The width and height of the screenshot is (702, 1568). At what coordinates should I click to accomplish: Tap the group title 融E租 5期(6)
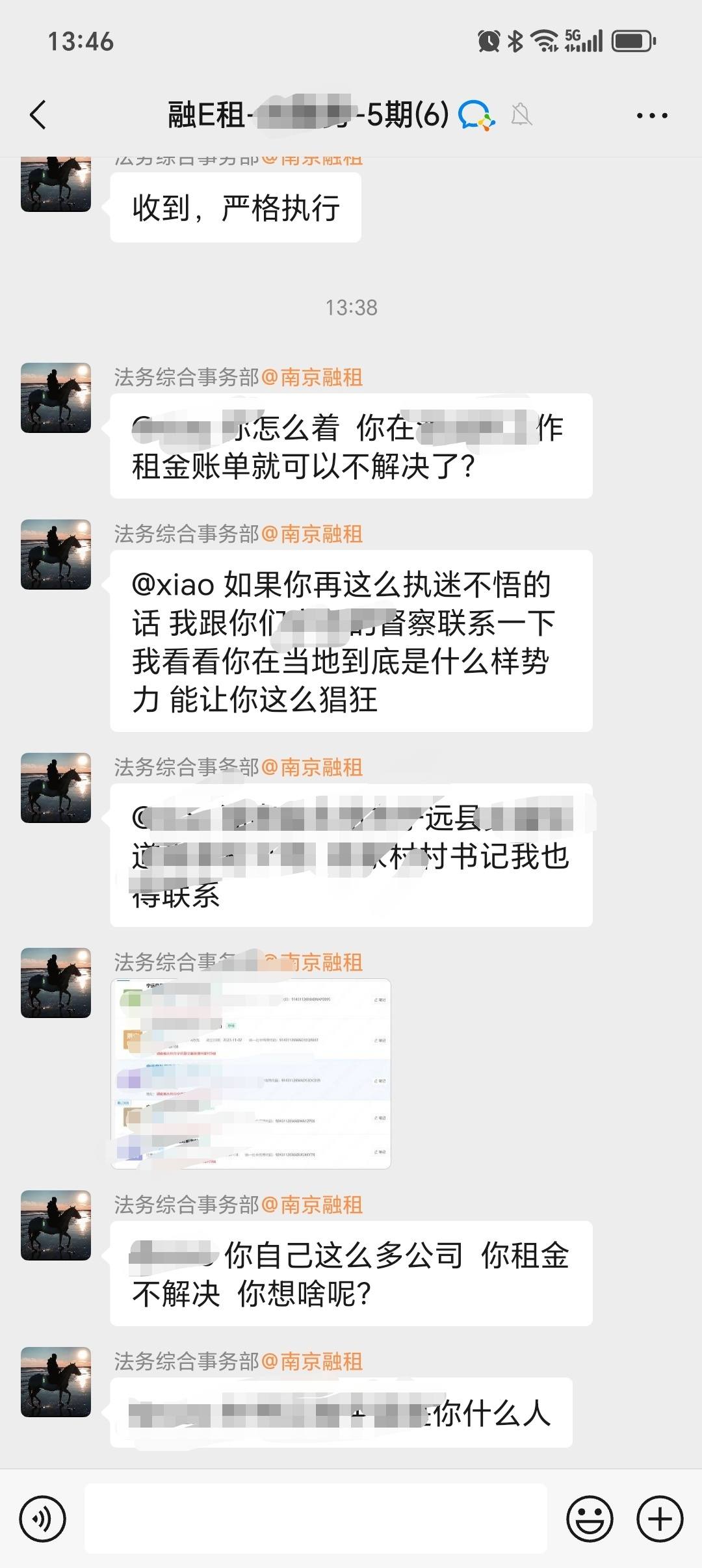click(308, 115)
